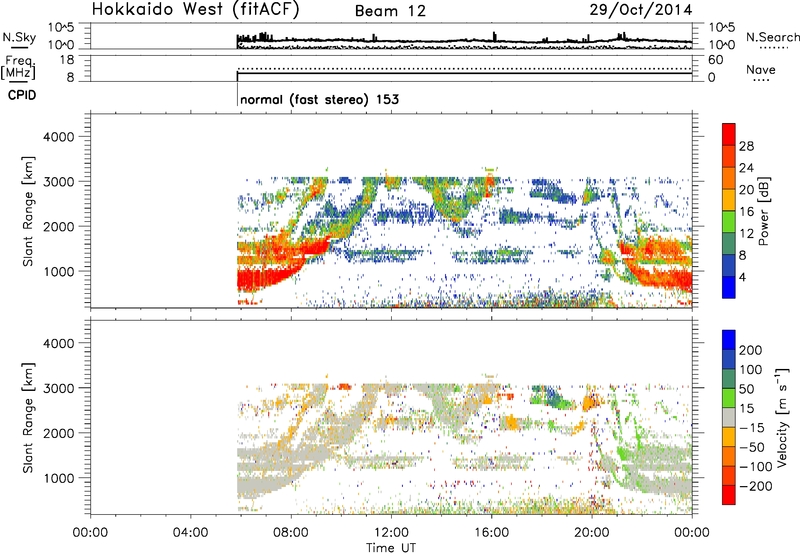The width and height of the screenshot is (800, 554).
Task: Click the "-50" label on Velocity colorbar
Action: coord(752,447)
